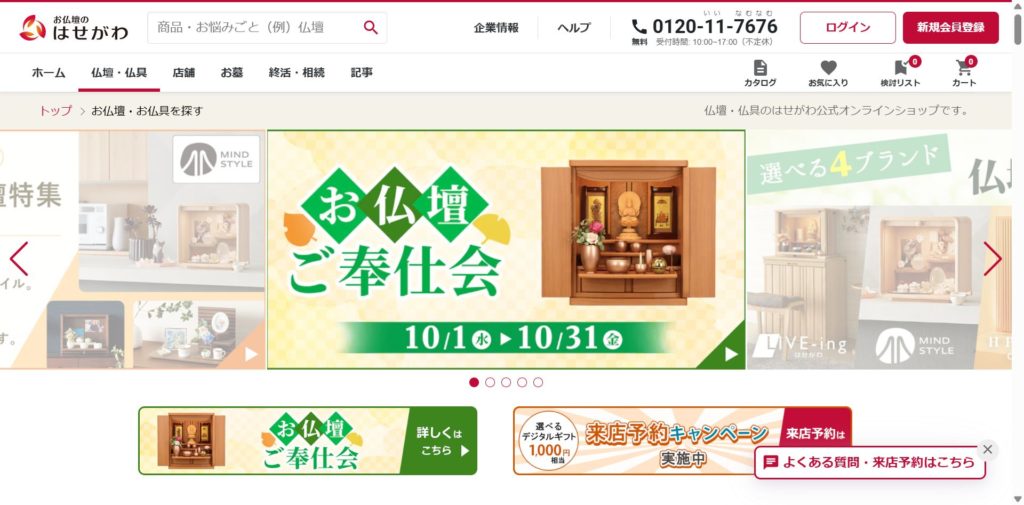Click the はせがわ logo
Viewport: 1024px width, 505px height.
[74, 27]
